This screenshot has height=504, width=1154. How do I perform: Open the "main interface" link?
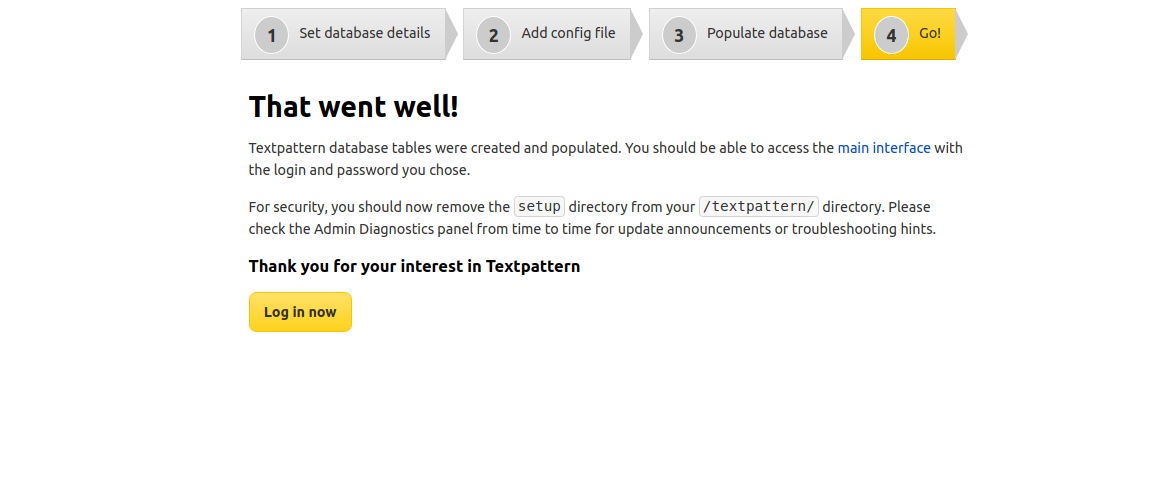click(x=884, y=148)
